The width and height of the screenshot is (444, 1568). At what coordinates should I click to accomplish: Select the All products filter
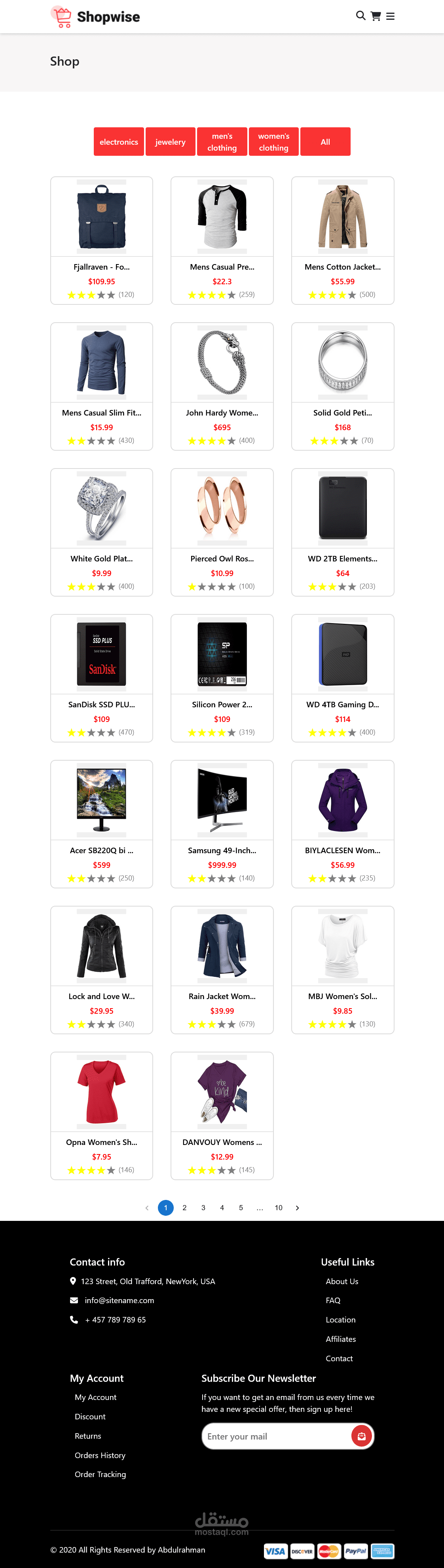(x=325, y=142)
